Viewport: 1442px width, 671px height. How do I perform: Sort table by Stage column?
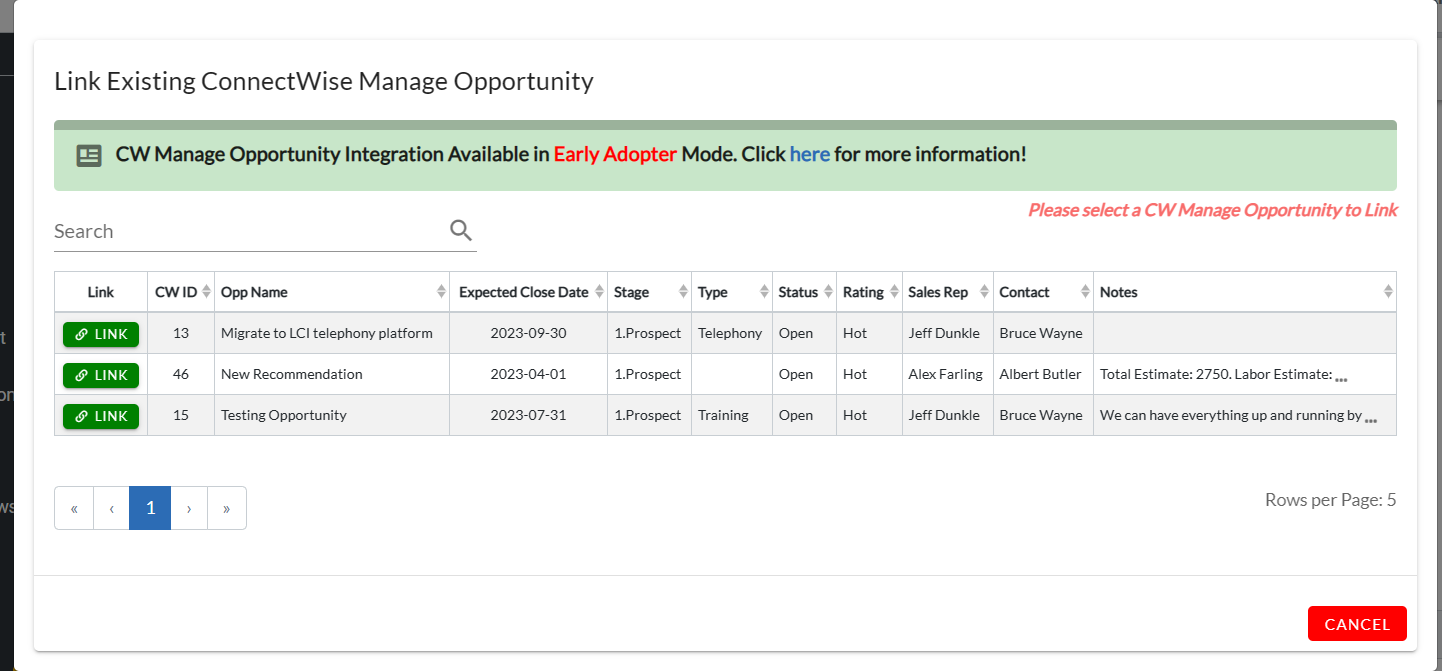click(650, 292)
